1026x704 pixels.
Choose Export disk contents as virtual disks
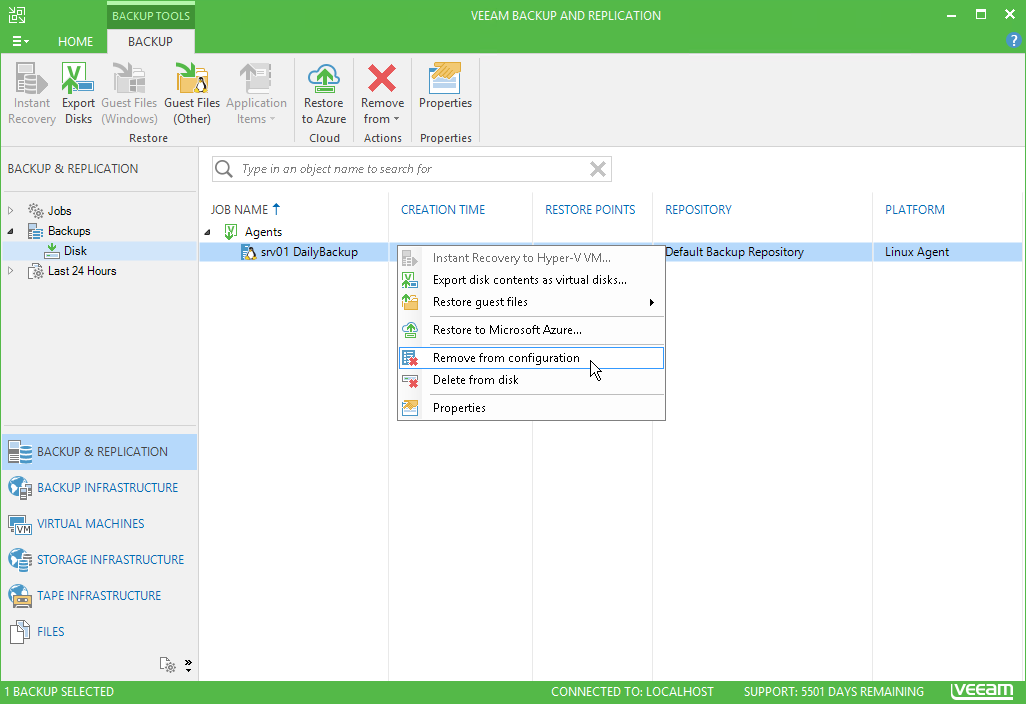[x=531, y=279]
